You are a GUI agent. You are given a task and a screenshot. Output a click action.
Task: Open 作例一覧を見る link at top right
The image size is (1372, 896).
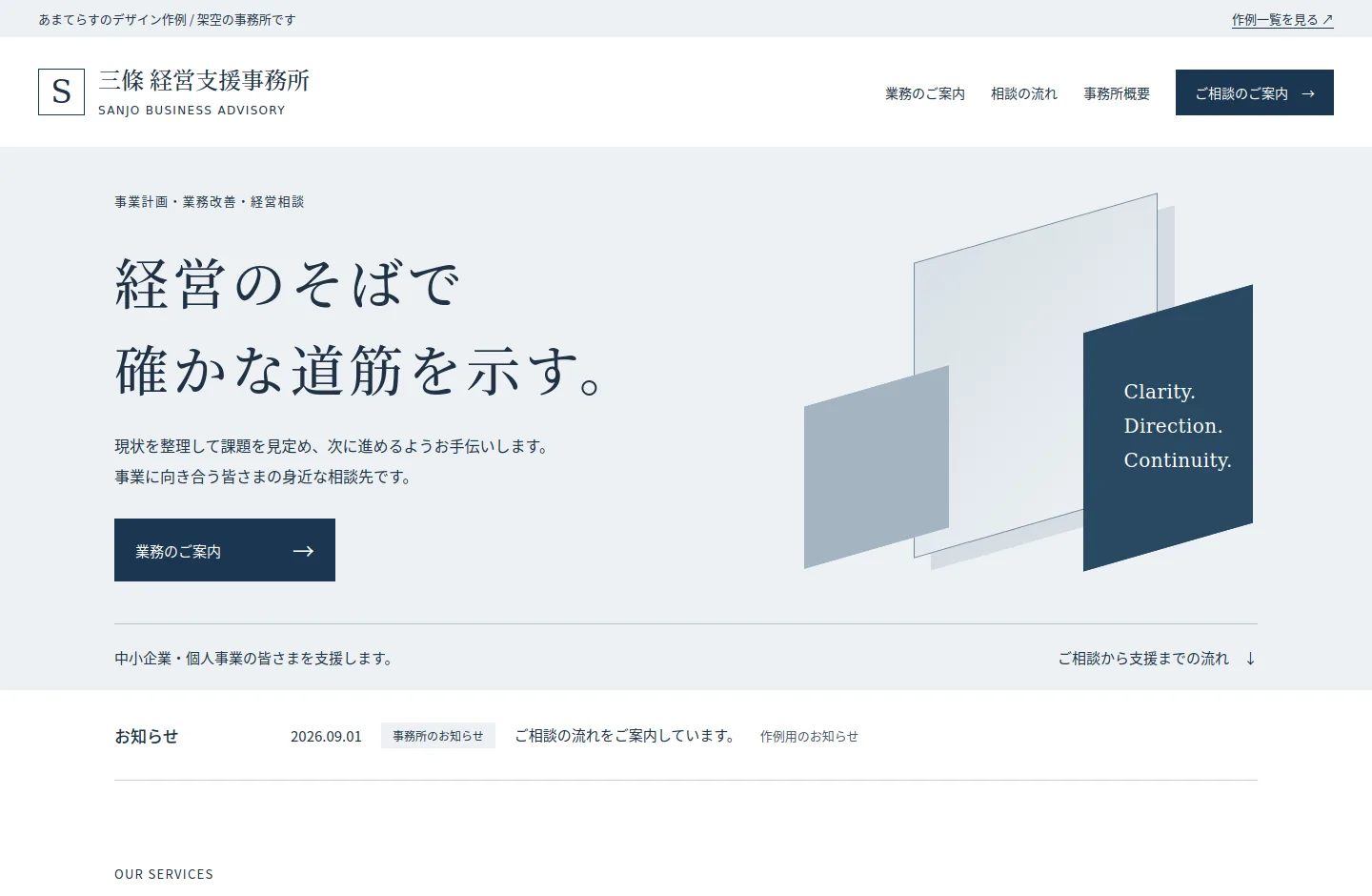tap(1282, 19)
